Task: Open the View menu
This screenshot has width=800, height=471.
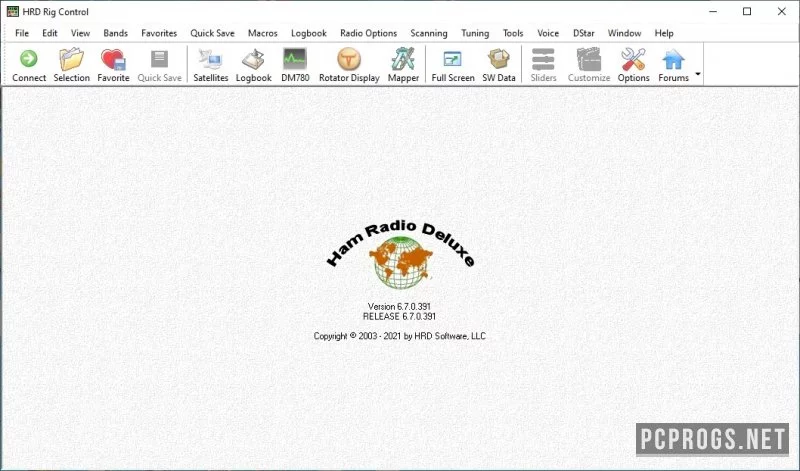Action: 80,33
